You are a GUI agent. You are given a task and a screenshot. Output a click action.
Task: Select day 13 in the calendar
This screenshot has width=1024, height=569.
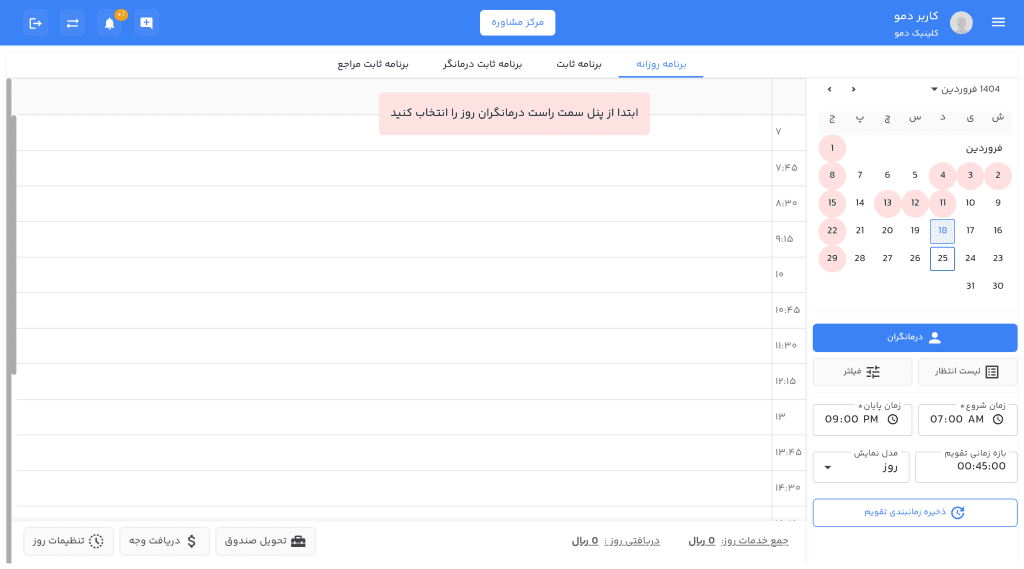tap(887, 203)
